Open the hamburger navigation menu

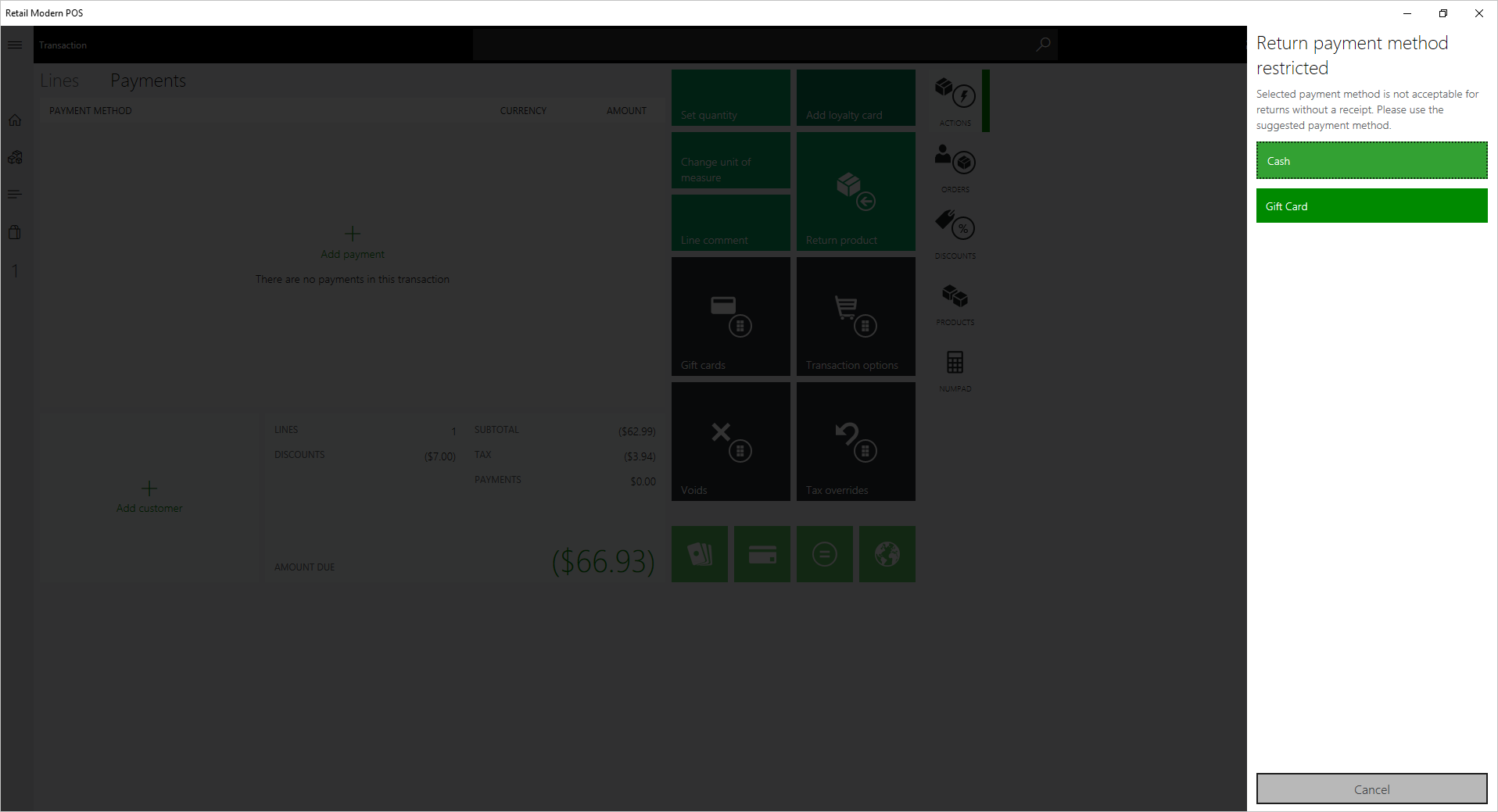click(15, 45)
